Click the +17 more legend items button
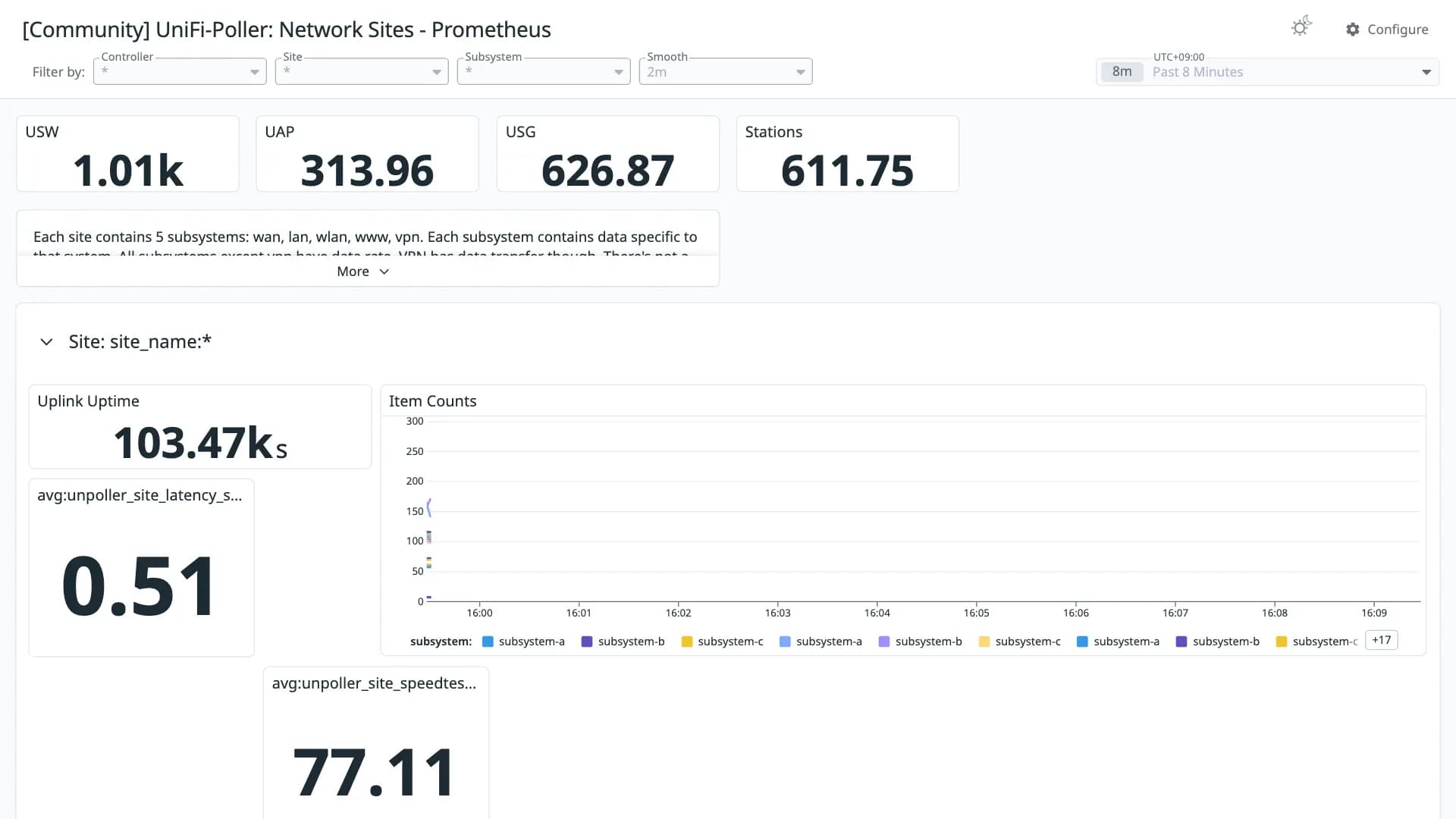The width and height of the screenshot is (1456, 819). [1382, 640]
